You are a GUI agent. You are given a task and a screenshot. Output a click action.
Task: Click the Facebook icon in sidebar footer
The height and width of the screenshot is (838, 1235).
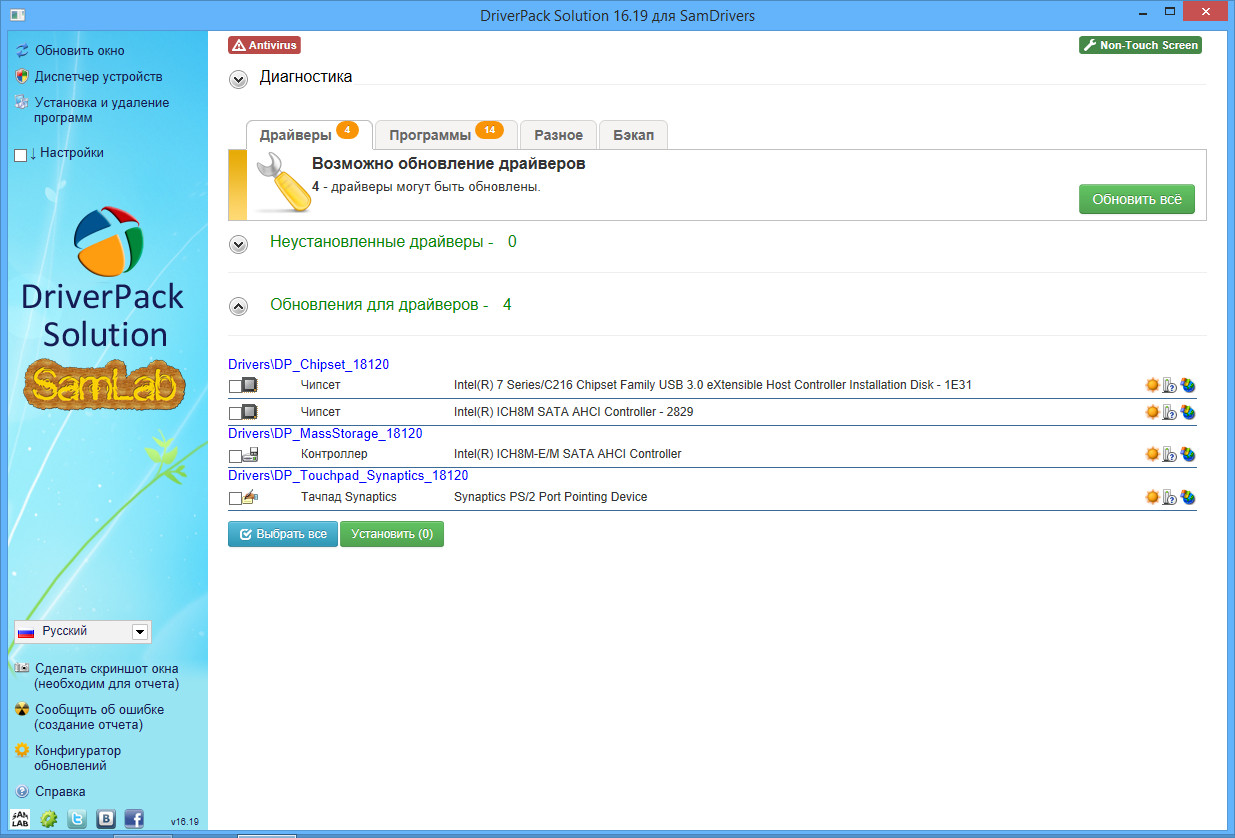pyautogui.click(x=133, y=819)
